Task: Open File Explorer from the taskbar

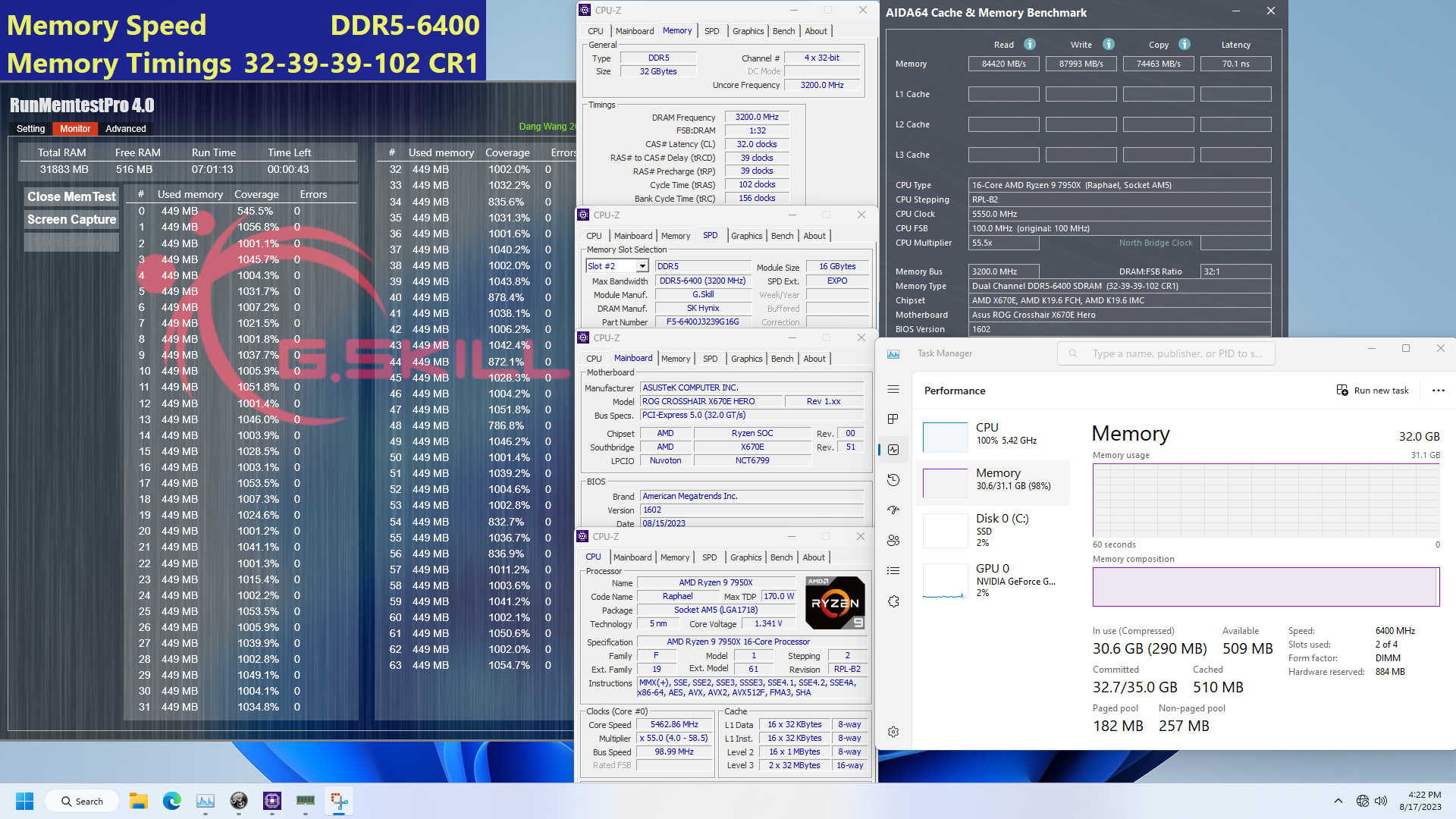Action: 138,801
